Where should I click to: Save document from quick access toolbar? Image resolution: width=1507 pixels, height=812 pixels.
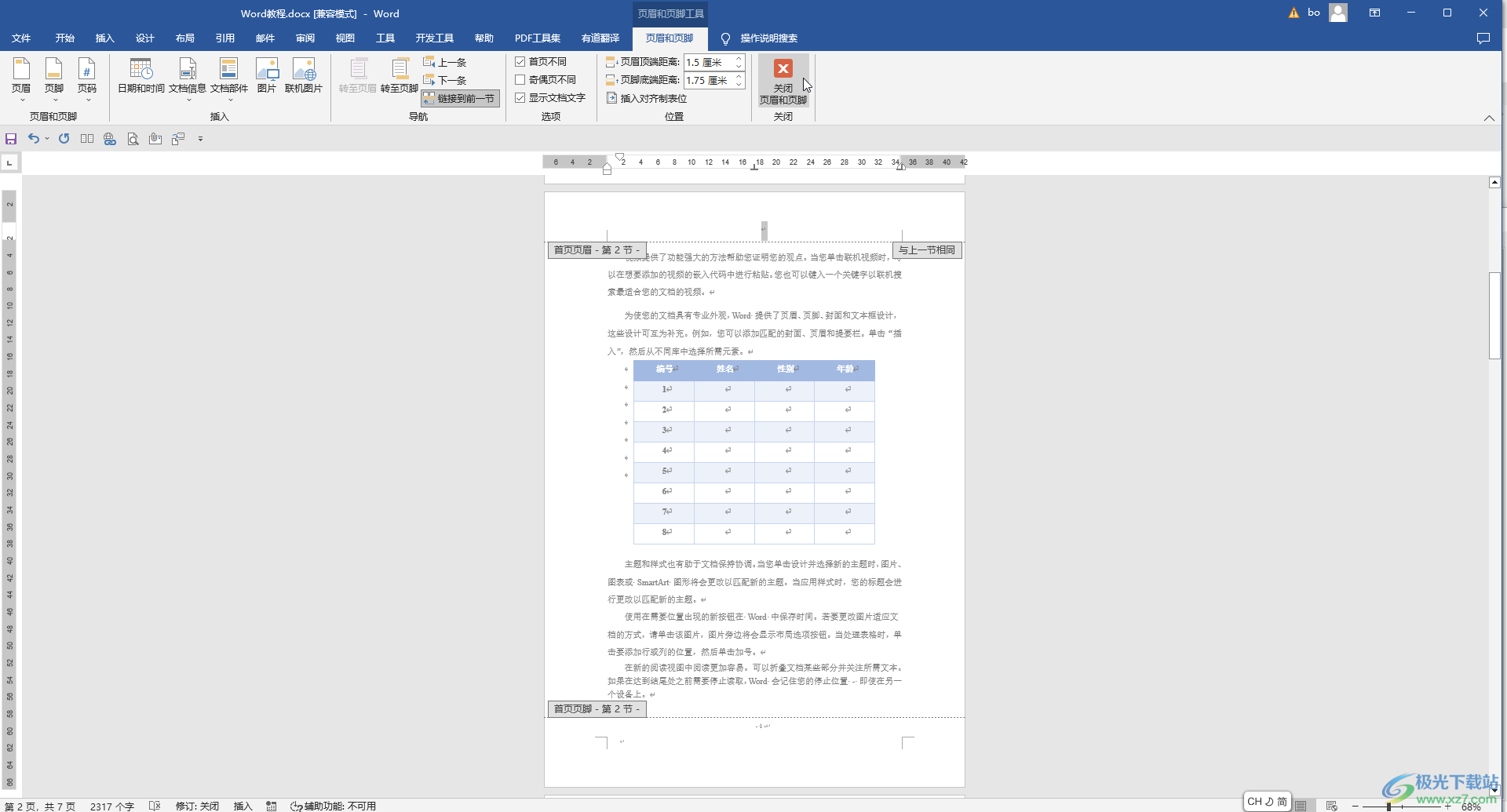[x=11, y=139]
